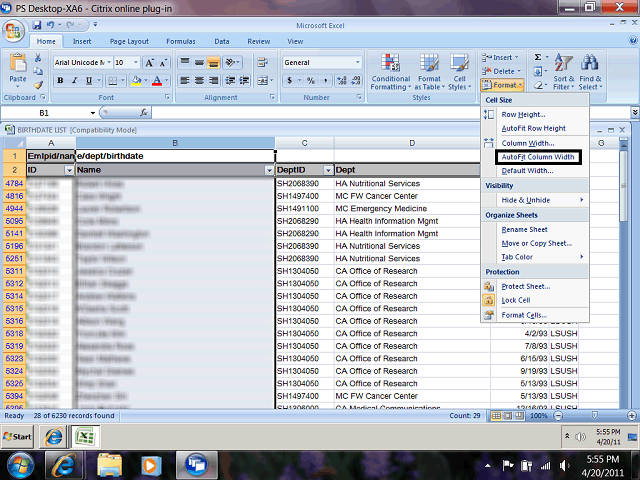The height and width of the screenshot is (480, 640).
Task: Click the Find & Select icon
Action: [590, 70]
